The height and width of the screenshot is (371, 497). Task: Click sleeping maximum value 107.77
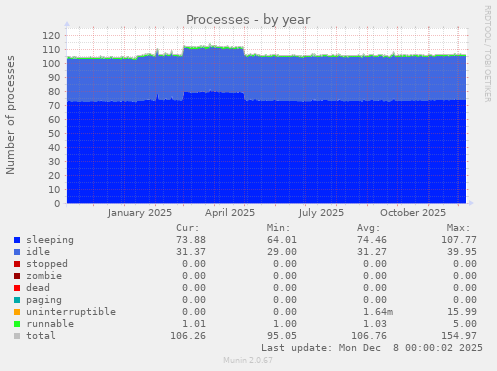pyautogui.click(x=459, y=240)
